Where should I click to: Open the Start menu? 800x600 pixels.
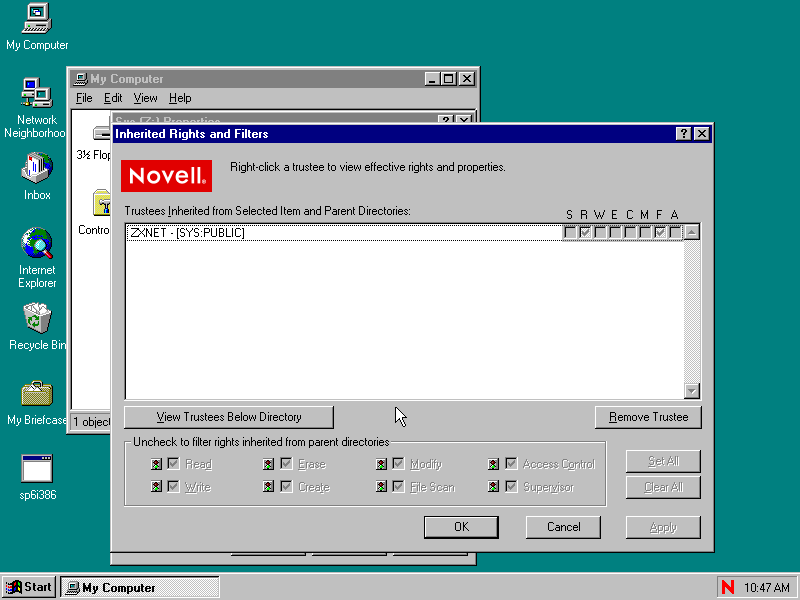30,587
